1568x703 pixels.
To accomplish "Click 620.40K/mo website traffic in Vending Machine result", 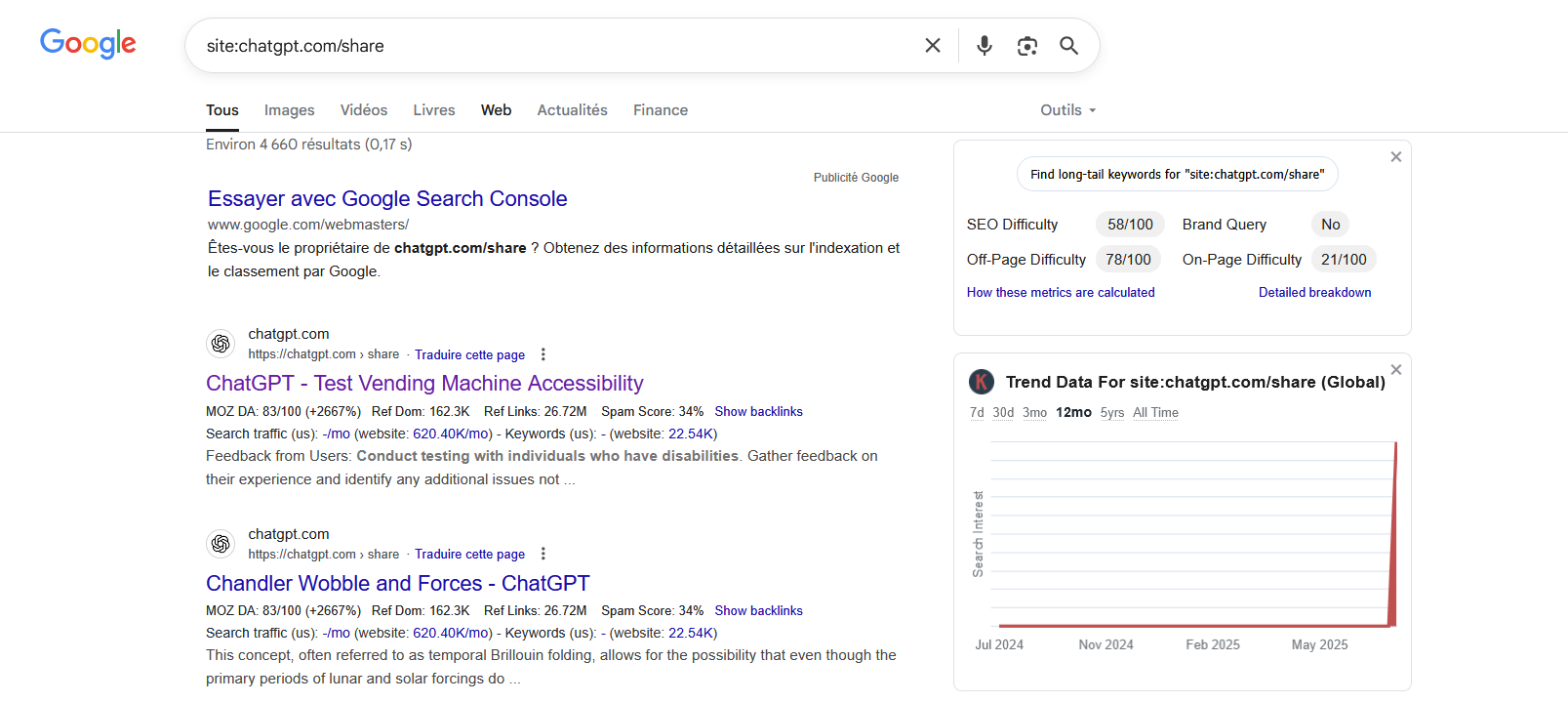I will point(451,434).
